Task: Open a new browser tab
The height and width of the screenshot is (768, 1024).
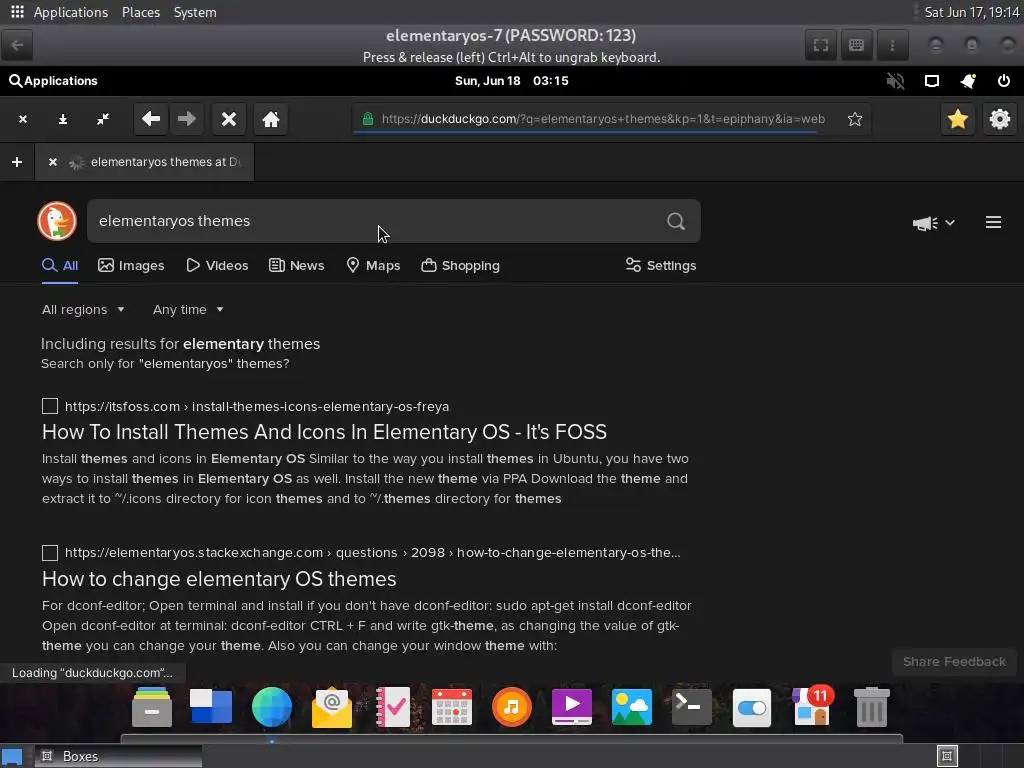Action: point(17,162)
